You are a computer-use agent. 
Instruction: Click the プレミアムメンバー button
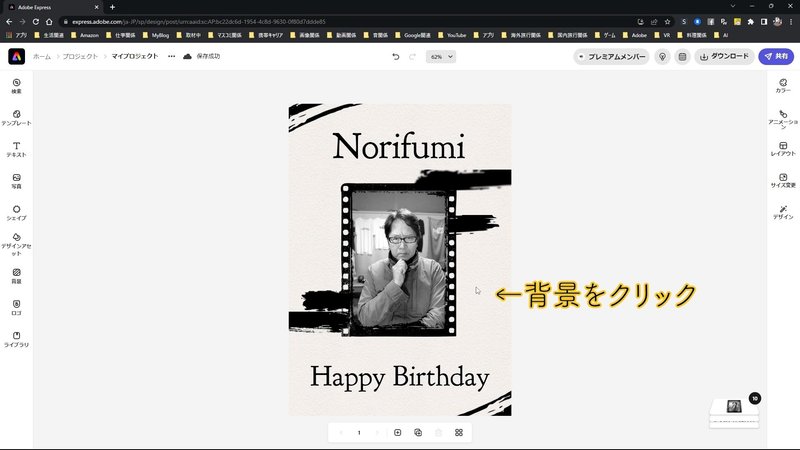pos(611,57)
